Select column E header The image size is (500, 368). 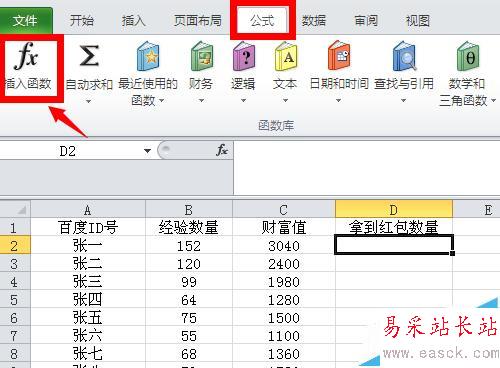pyautogui.click(x=477, y=210)
